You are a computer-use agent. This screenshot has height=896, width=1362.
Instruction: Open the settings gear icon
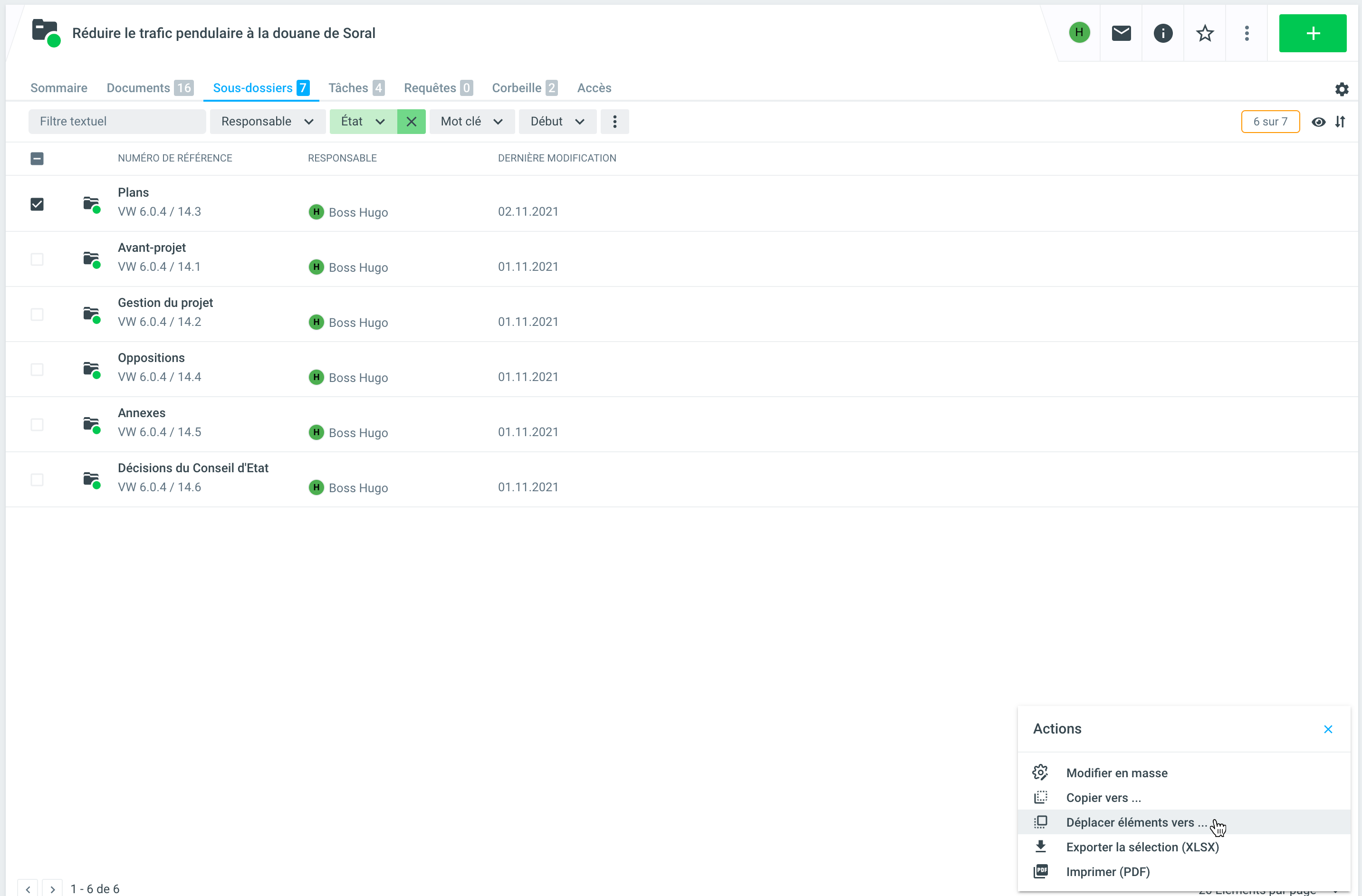click(x=1342, y=89)
